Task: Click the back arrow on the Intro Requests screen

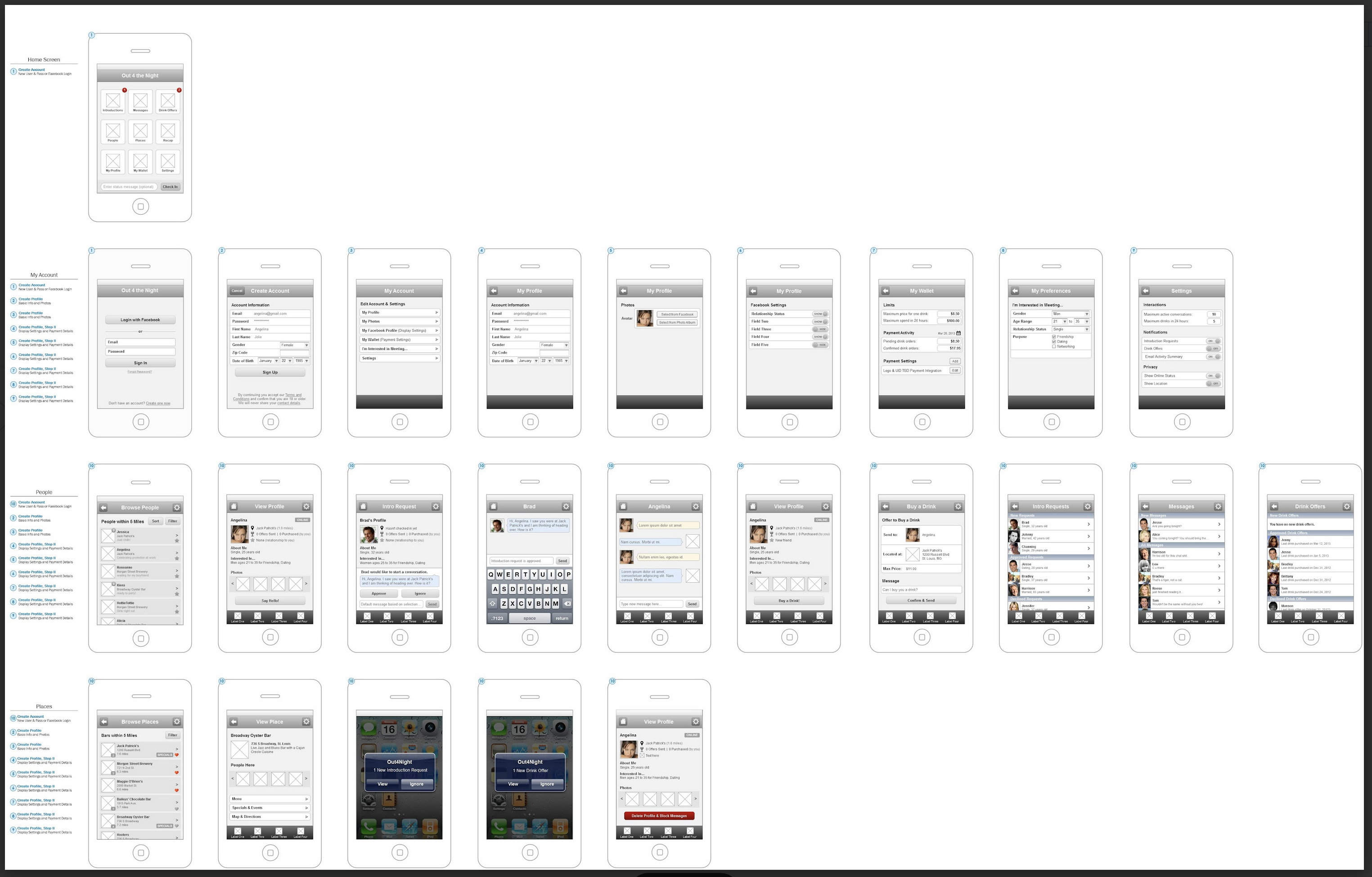Action: tap(1015, 506)
